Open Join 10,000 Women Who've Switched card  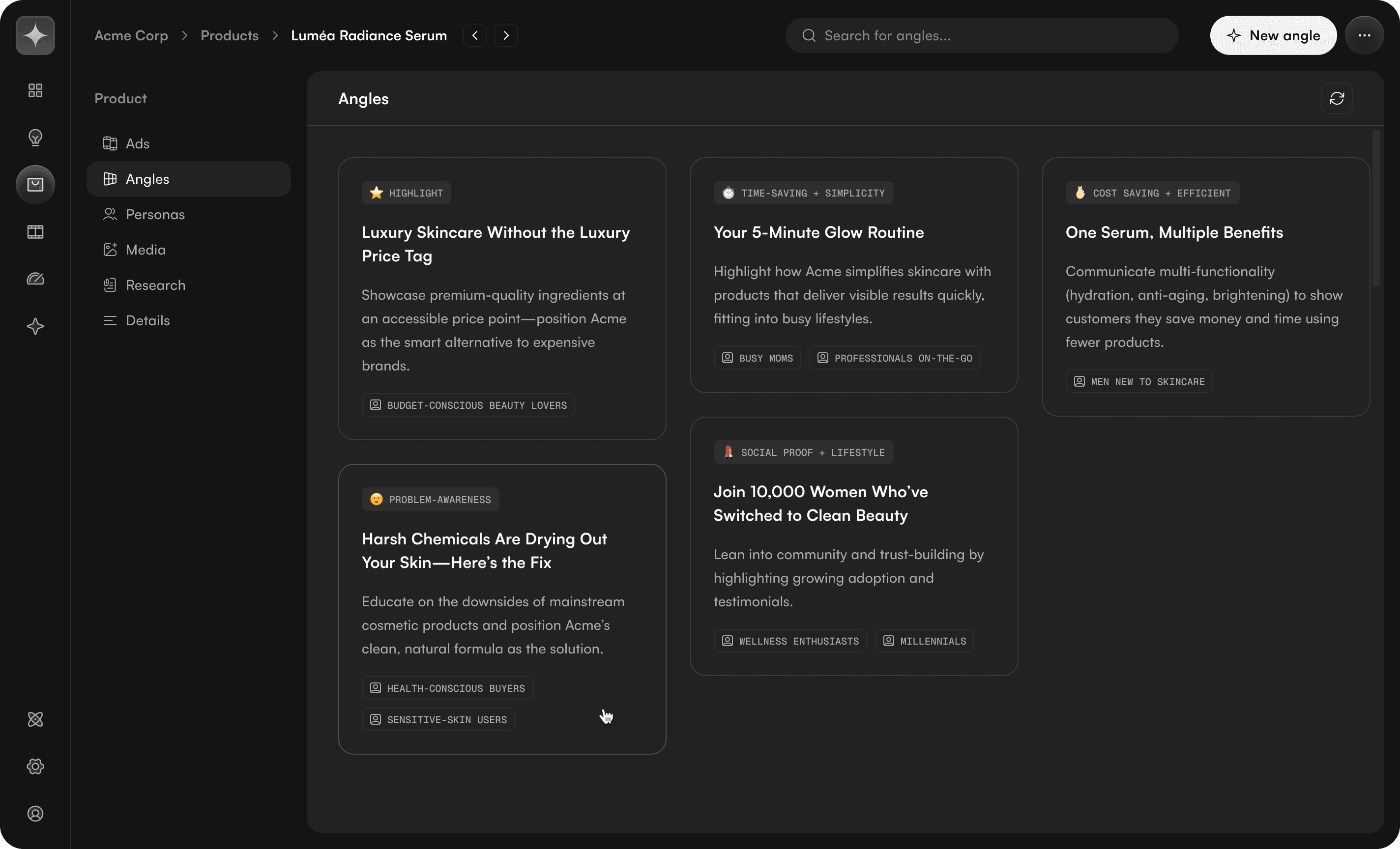coord(854,546)
